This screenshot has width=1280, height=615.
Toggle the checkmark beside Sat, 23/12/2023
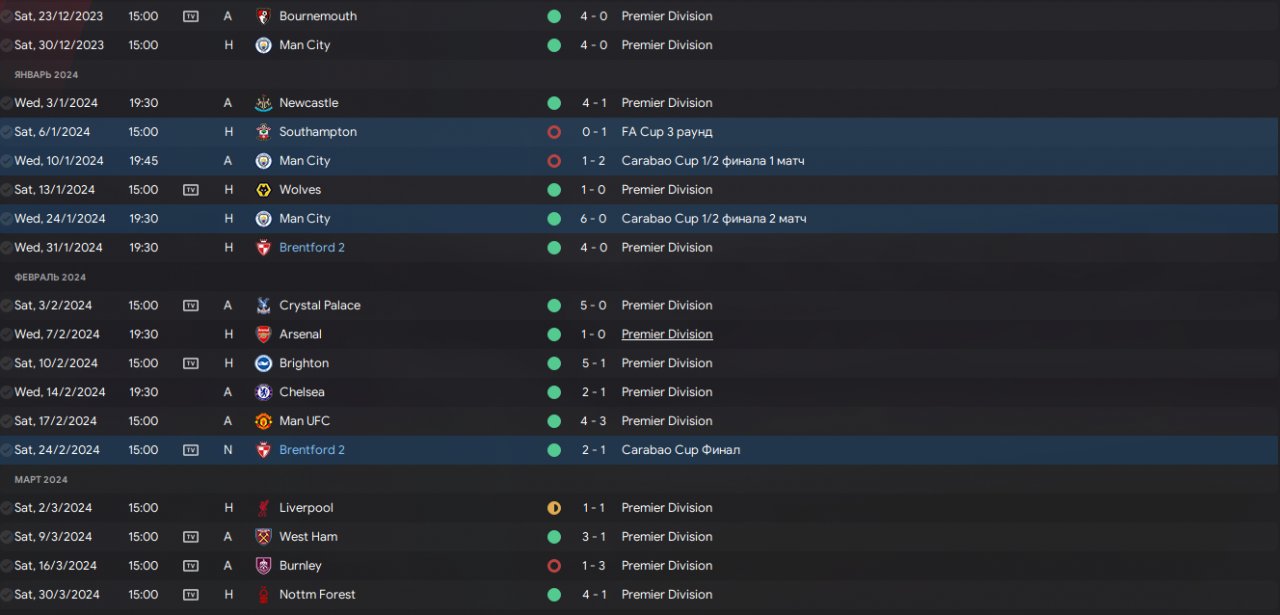pyautogui.click(x=7, y=16)
